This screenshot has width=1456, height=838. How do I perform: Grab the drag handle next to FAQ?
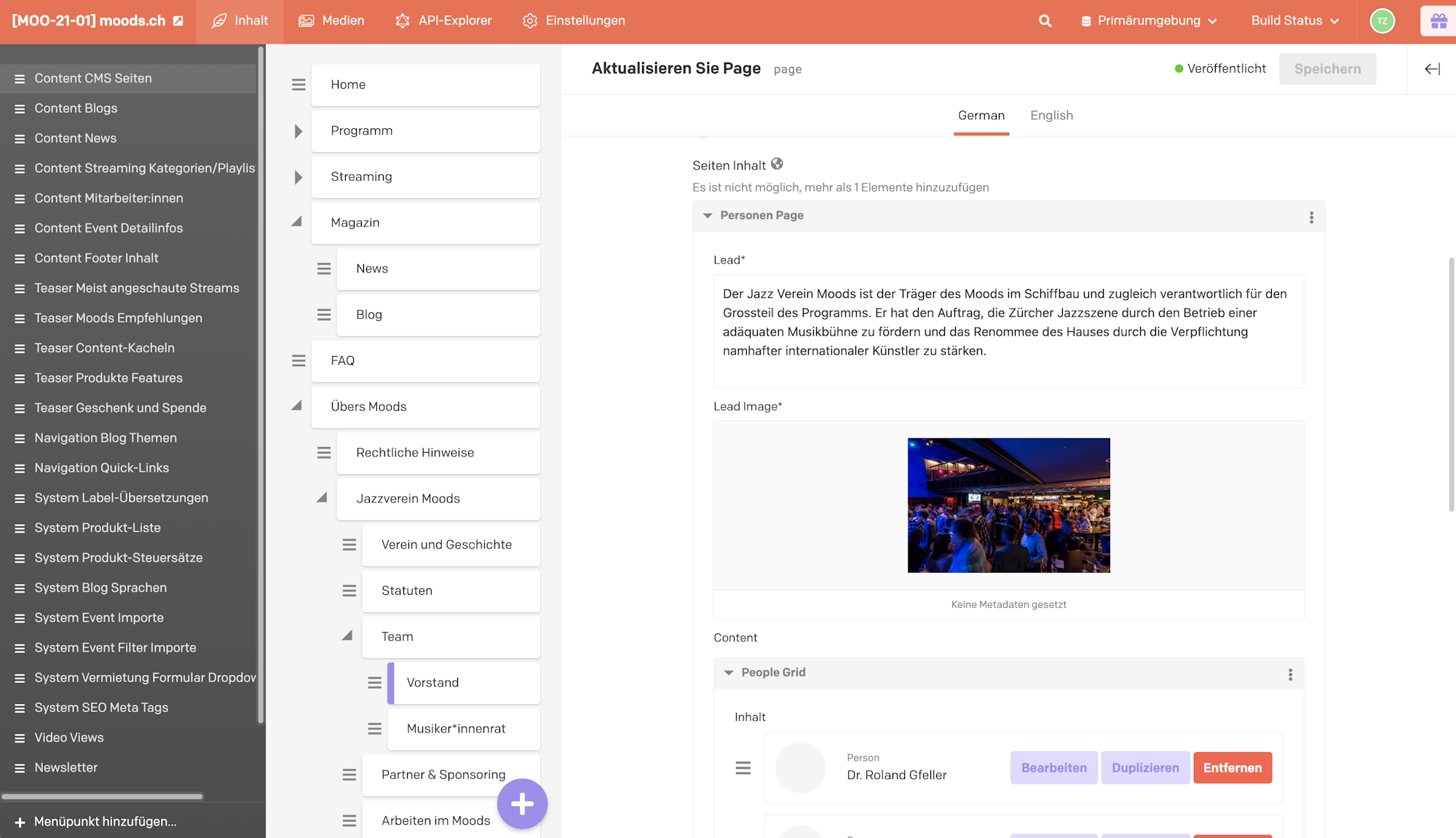click(298, 360)
